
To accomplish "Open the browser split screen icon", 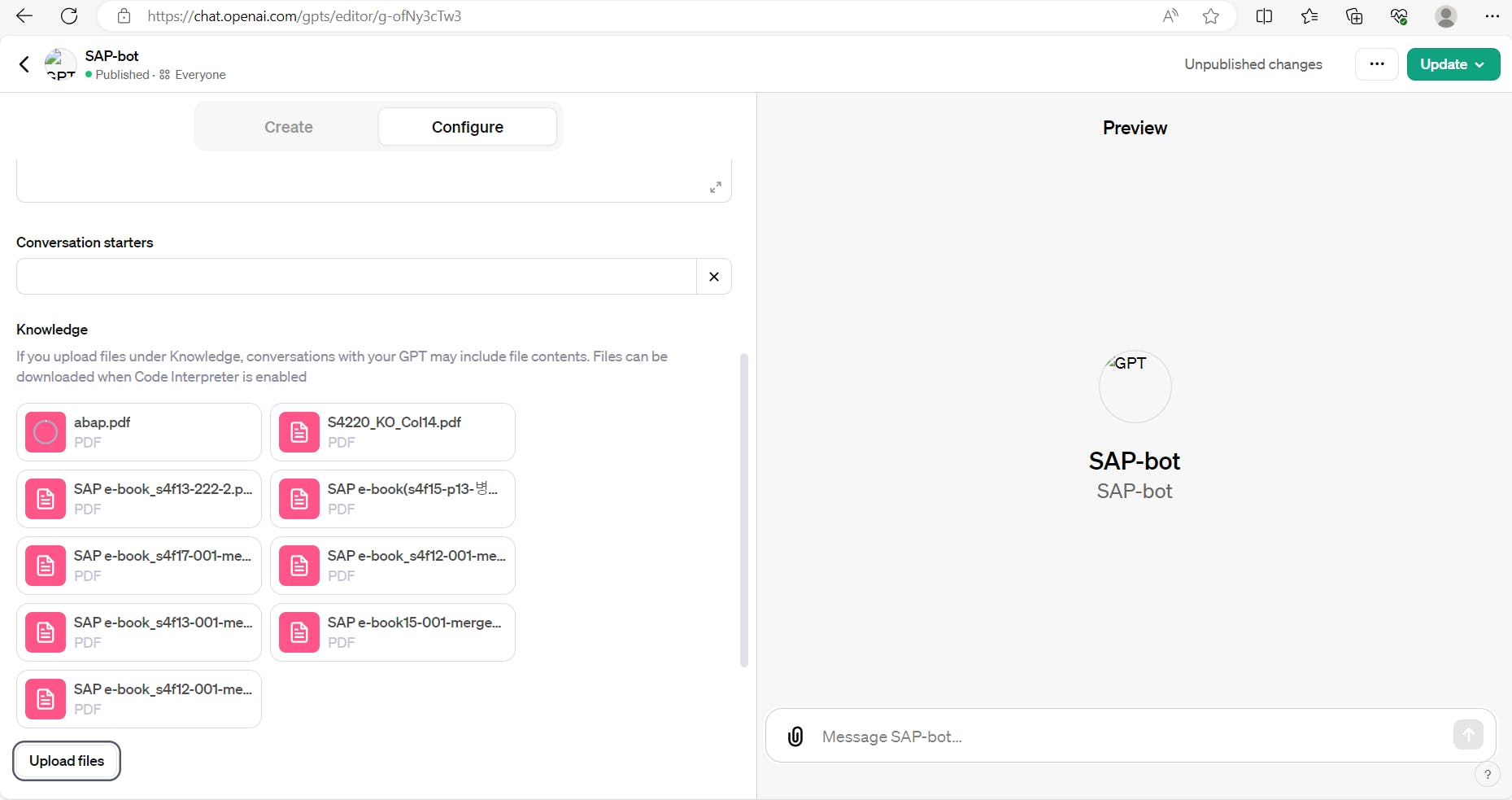I will click(1264, 16).
